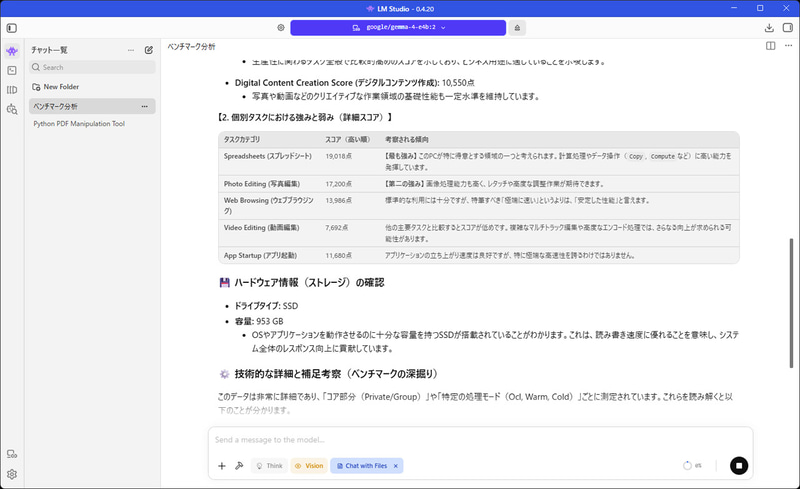The height and width of the screenshot is (489, 800).
Task: Open the My Models library icon
Action: click(x=12, y=90)
